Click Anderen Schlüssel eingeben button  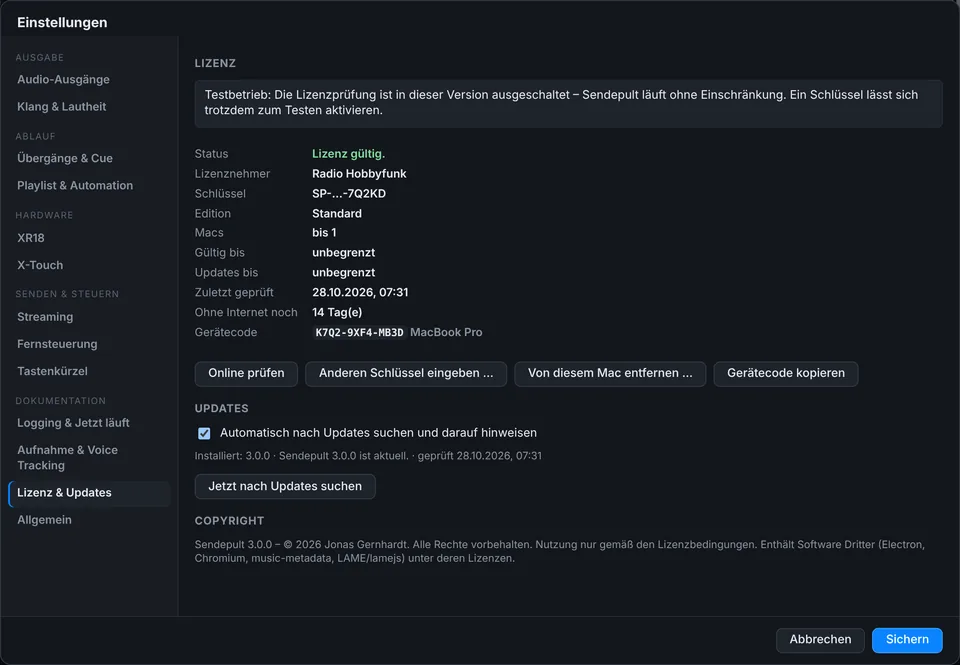(x=406, y=374)
